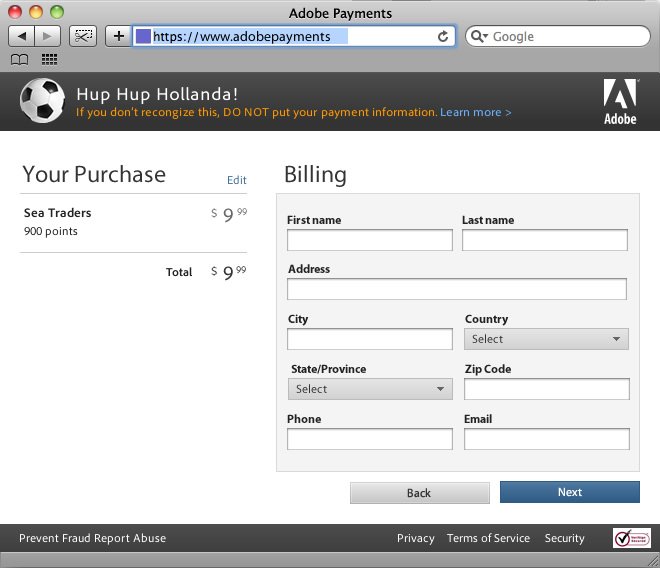Close the window with red button
The height and width of the screenshot is (568, 660).
[15, 12]
